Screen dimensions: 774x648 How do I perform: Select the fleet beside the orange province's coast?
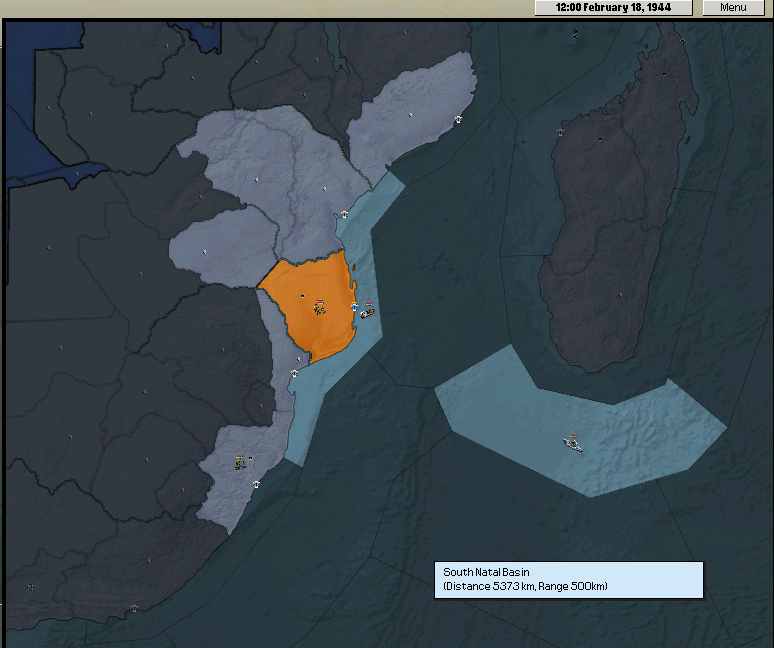tap(367, 311)
